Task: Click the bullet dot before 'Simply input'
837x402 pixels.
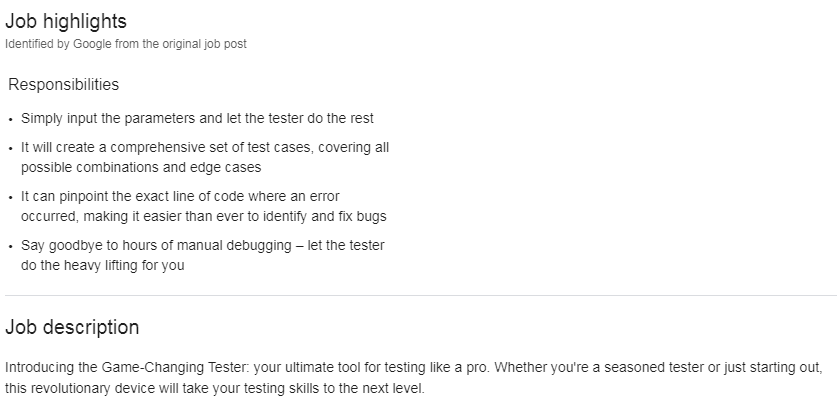Action: pyautogui.click(x=11, y=119)
